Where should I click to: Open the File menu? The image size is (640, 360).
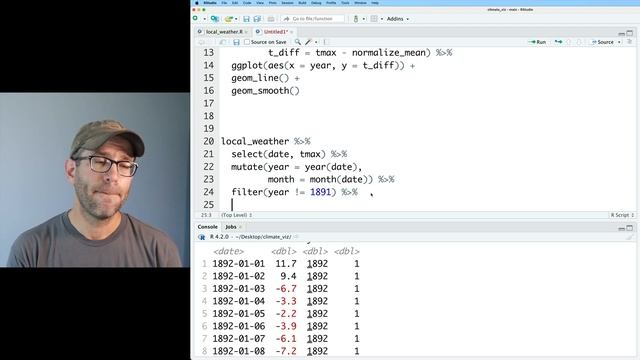pyautogui.click(x=224, y=3)
